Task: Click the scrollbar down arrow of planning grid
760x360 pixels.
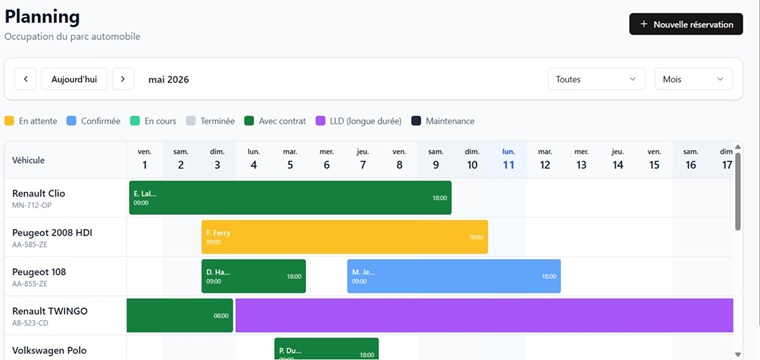Action: pyautogui.click(x=738, y=355)
